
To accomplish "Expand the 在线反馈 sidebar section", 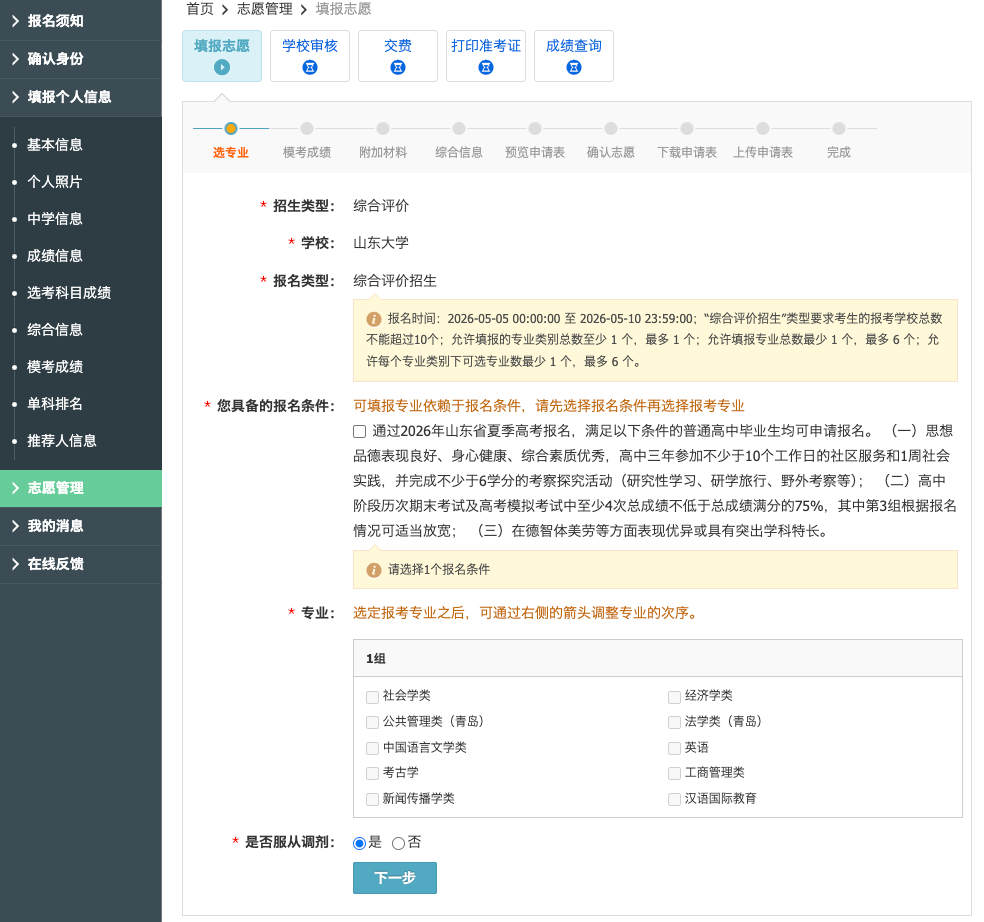I will 81,564.
